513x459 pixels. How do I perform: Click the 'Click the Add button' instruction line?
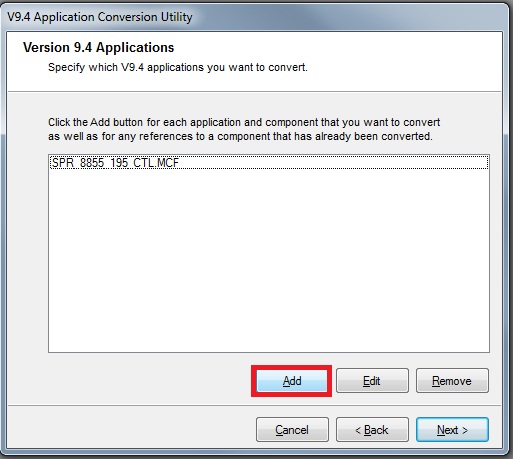click(244, 122)
